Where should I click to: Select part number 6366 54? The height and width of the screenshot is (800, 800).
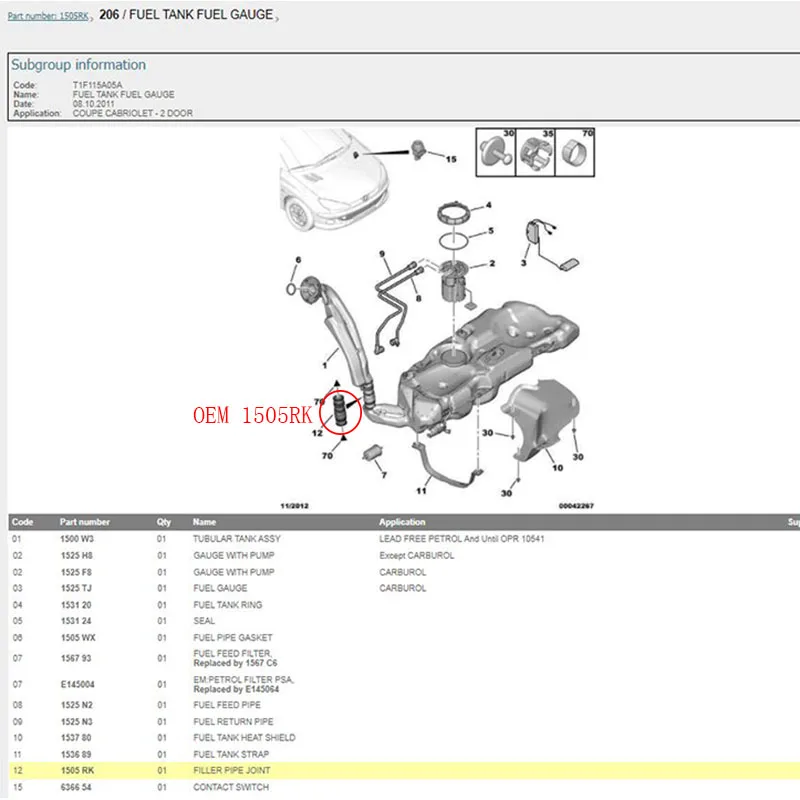pyautogui.click(x=76, y=787)
